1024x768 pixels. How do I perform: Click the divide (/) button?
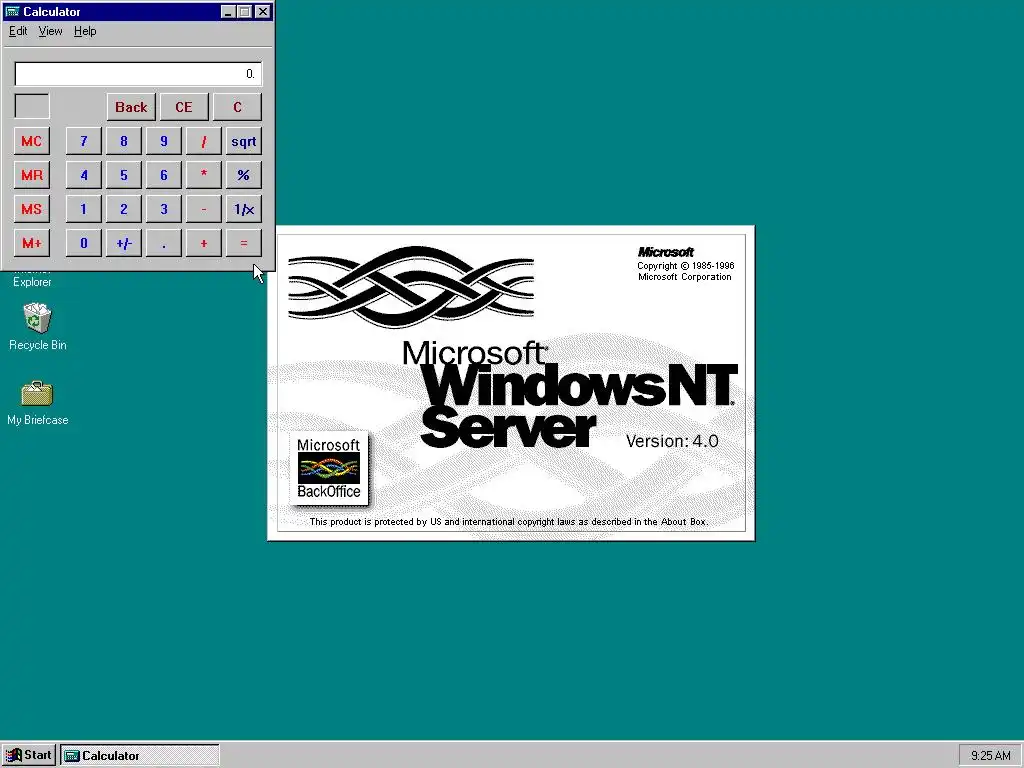click(204, 141)
